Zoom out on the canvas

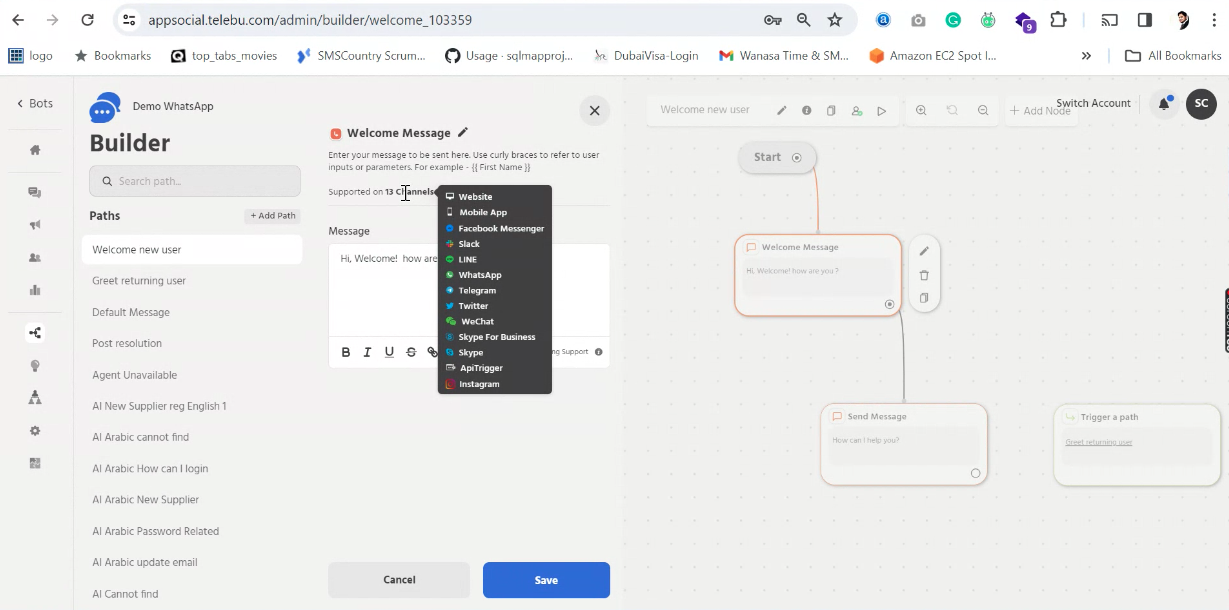[x=983, y=111]
